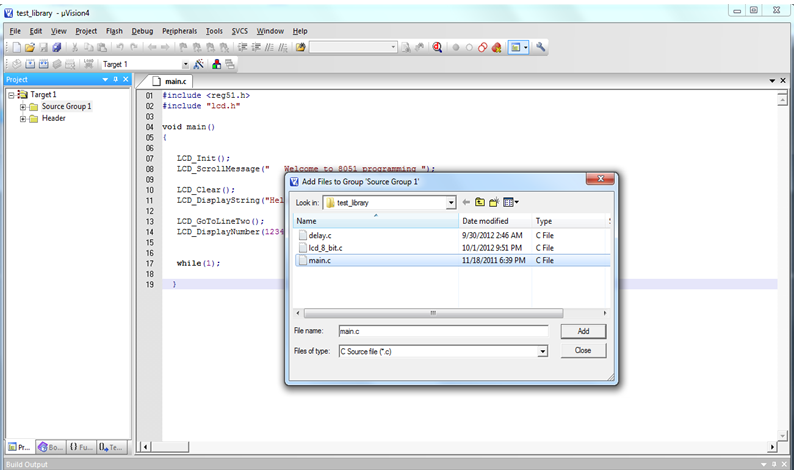Select lcd_8_bit.c in the file list

point(326,248)
